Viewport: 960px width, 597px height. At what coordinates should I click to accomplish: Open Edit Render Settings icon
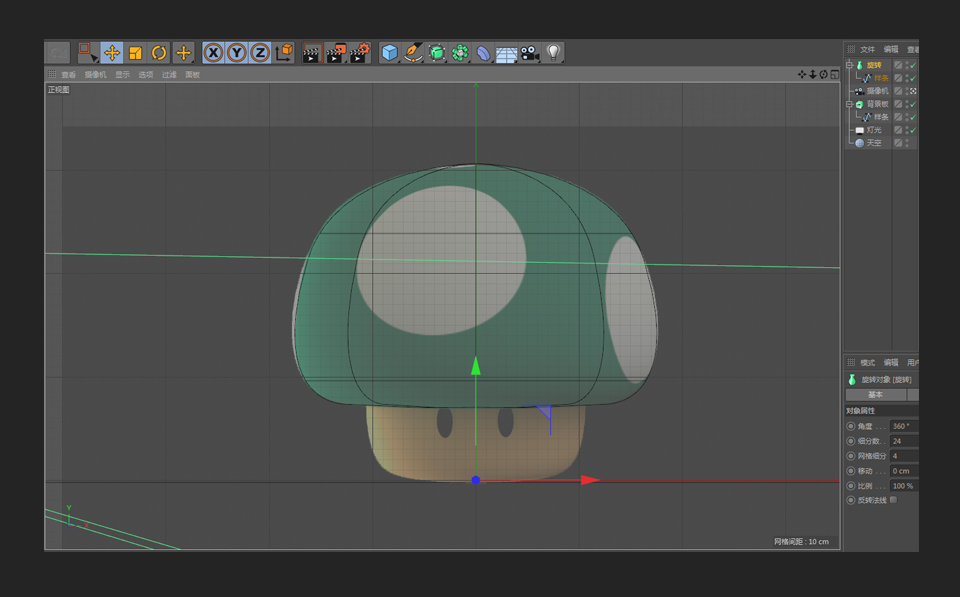pos(360,53)
